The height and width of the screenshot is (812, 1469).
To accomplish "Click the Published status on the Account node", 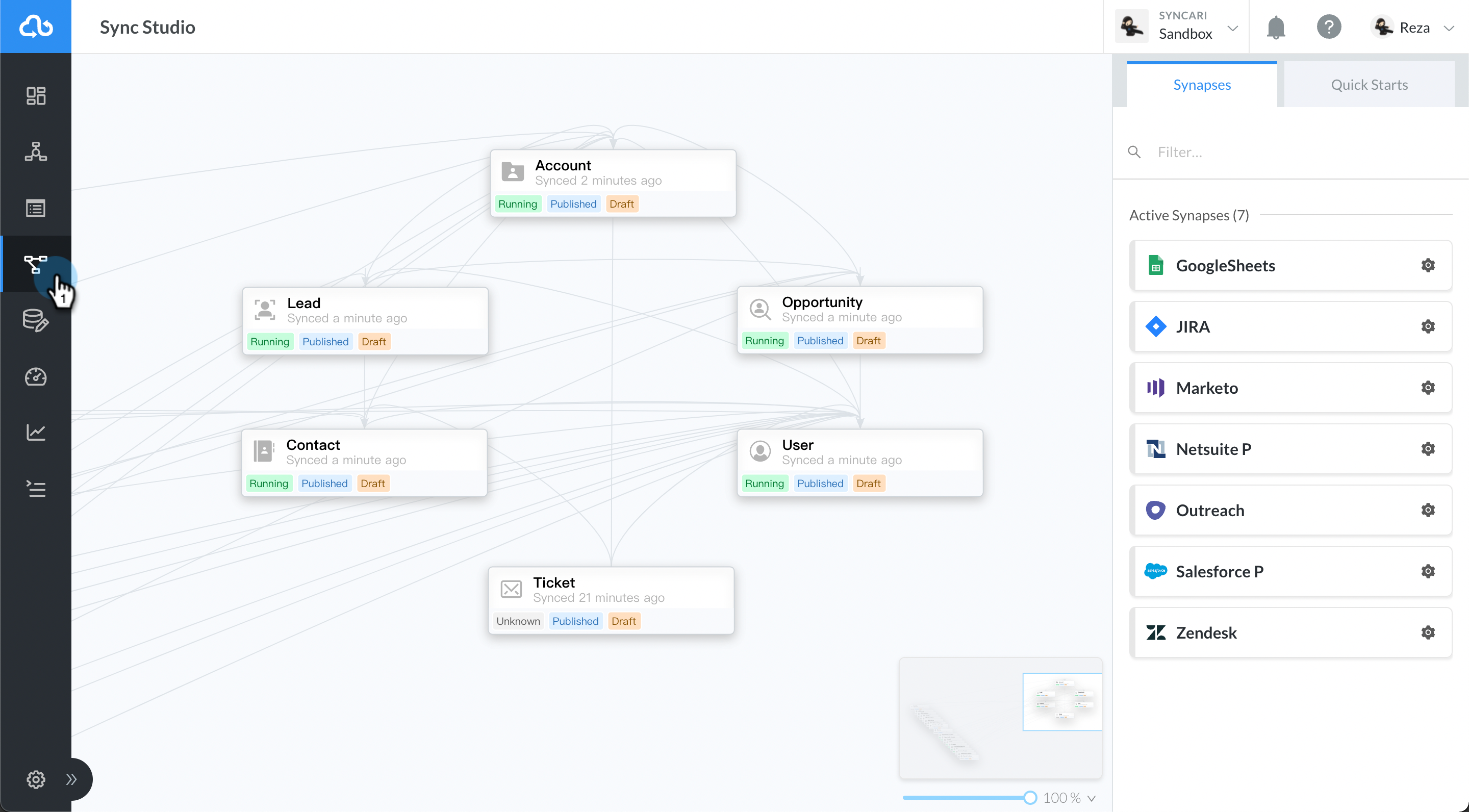I will pyautogui.click(x=573, y=204).
